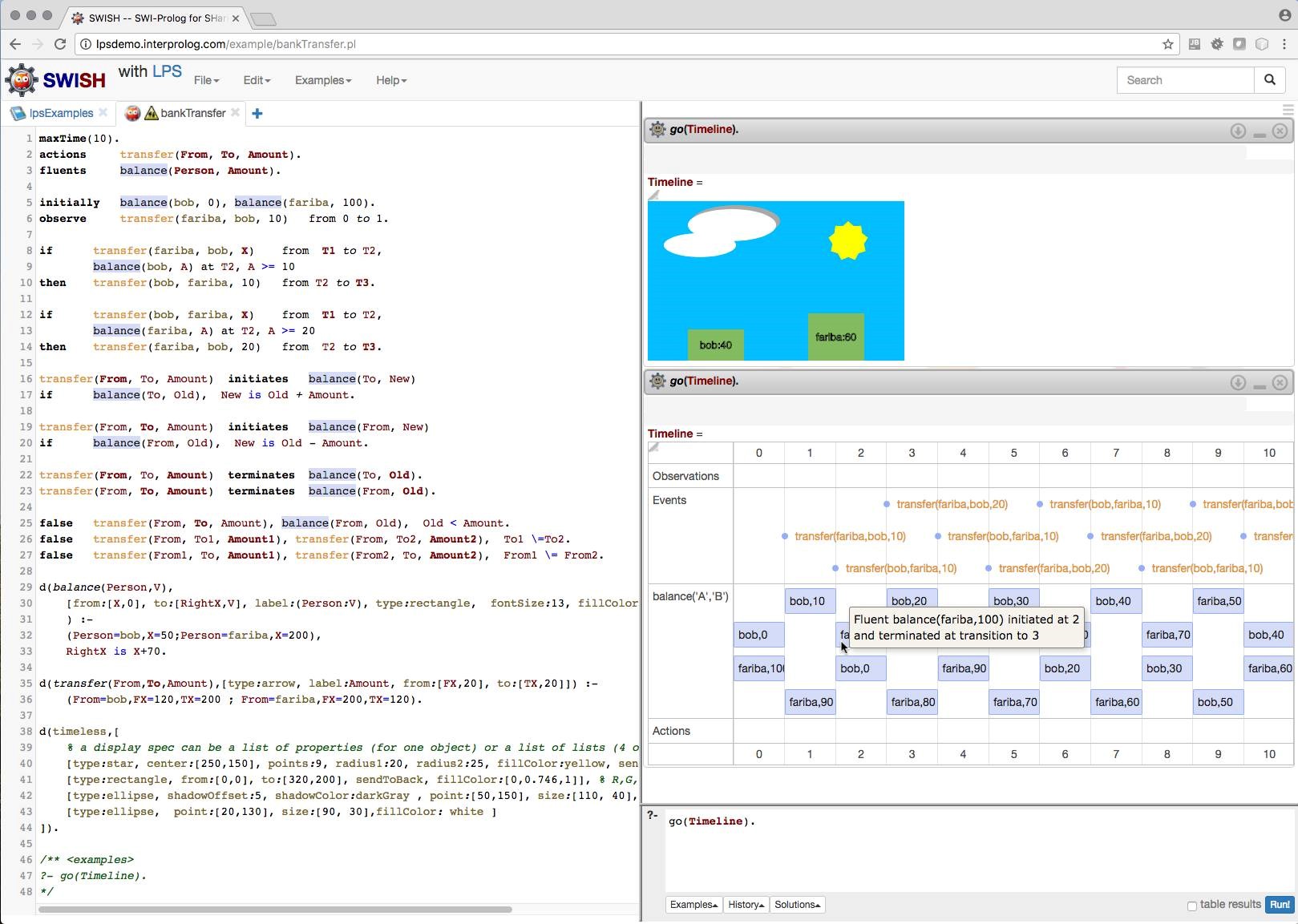Open a new tab with plus icon
1298x924 pixels.
257,114
